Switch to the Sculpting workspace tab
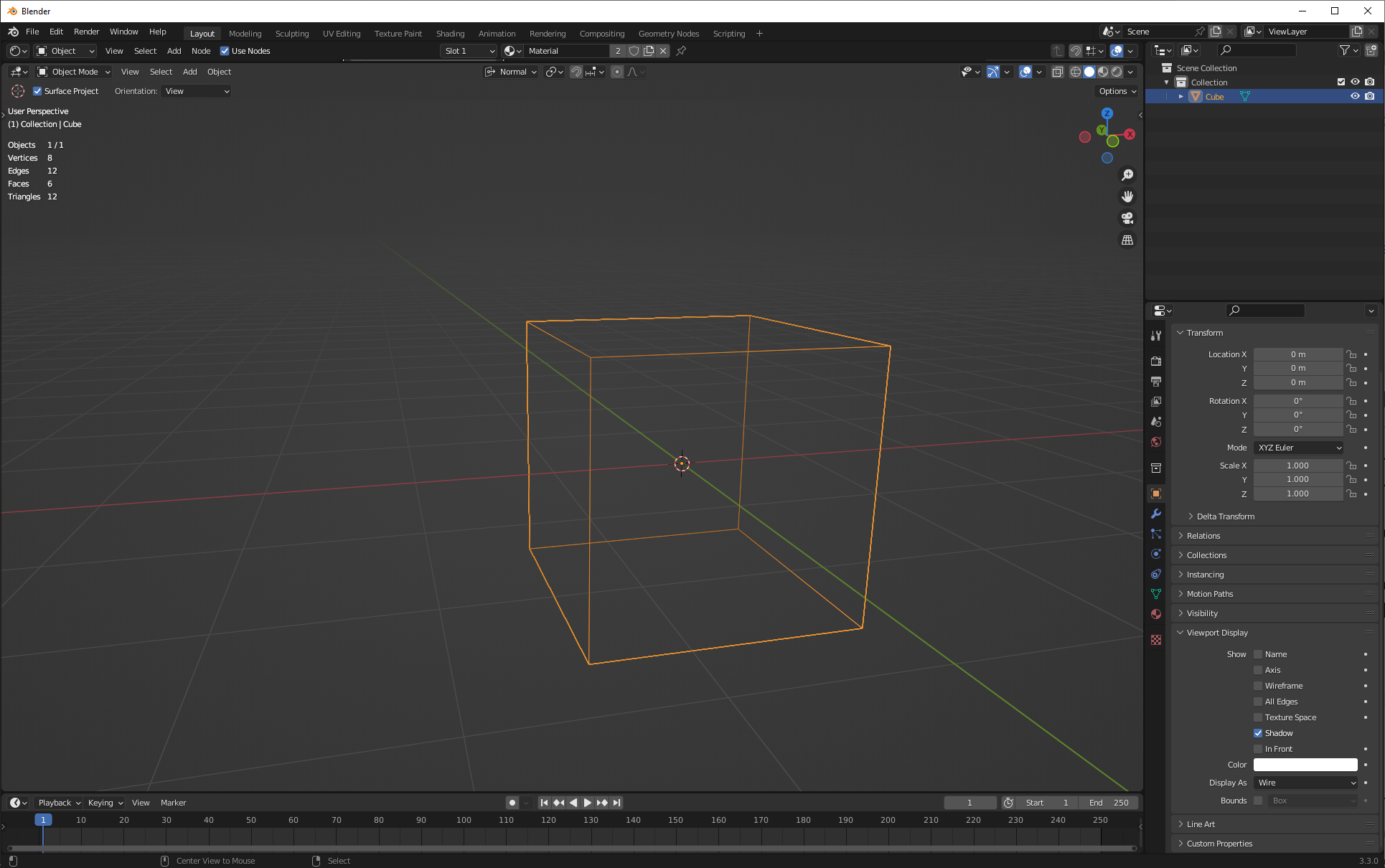The width and height of the screenshot is (1385, 868). 292,34
